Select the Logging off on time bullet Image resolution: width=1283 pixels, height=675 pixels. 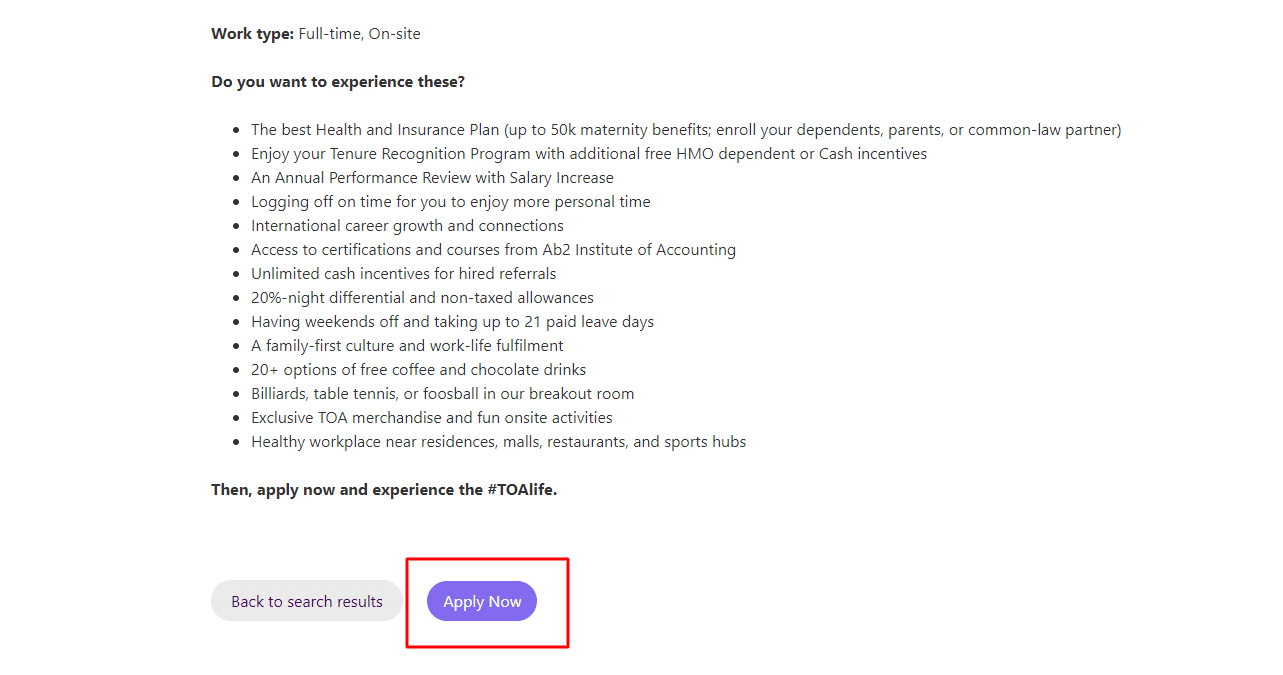pos(450,201)
